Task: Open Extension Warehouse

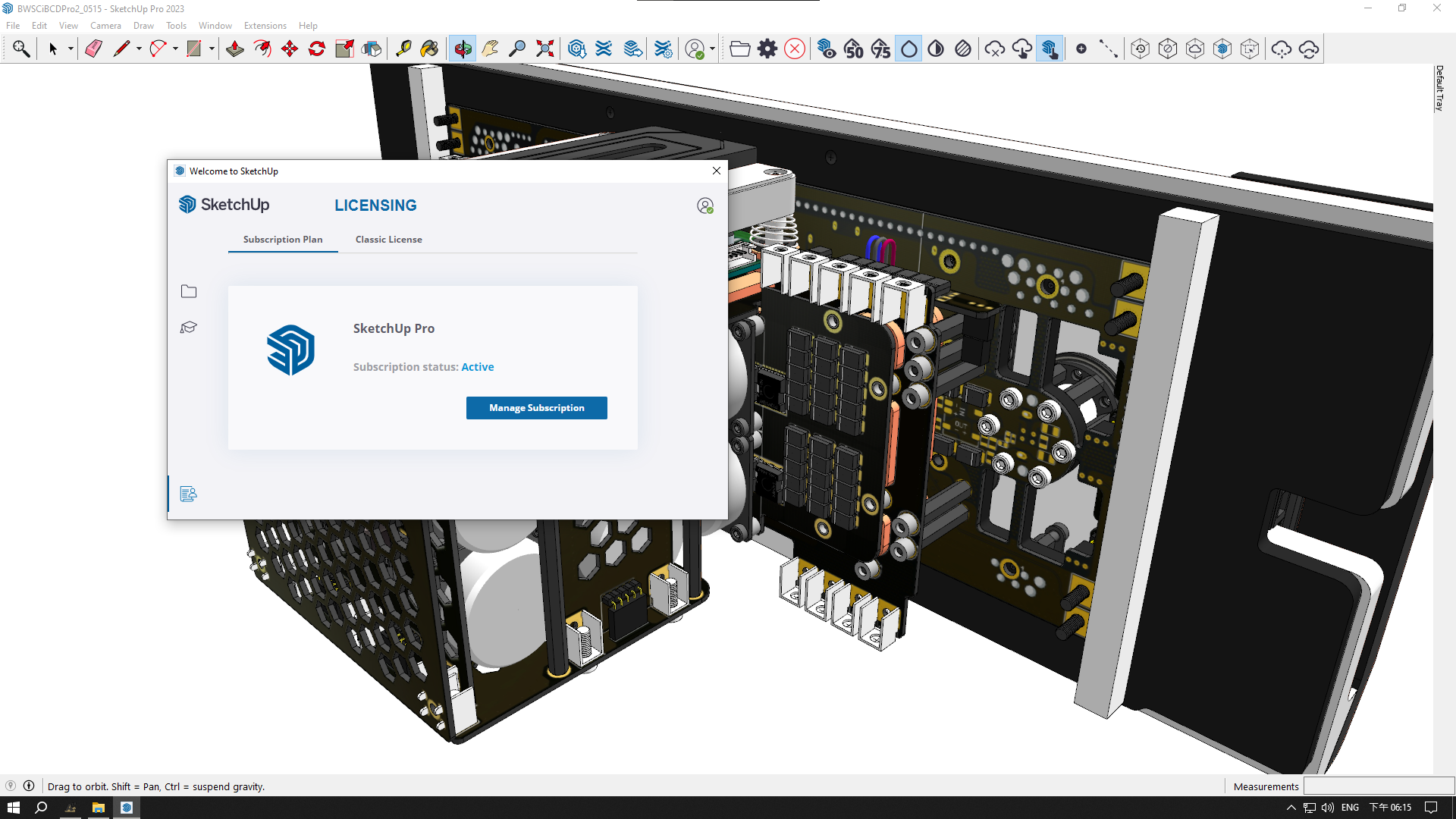Action: (x=604, y=49)
